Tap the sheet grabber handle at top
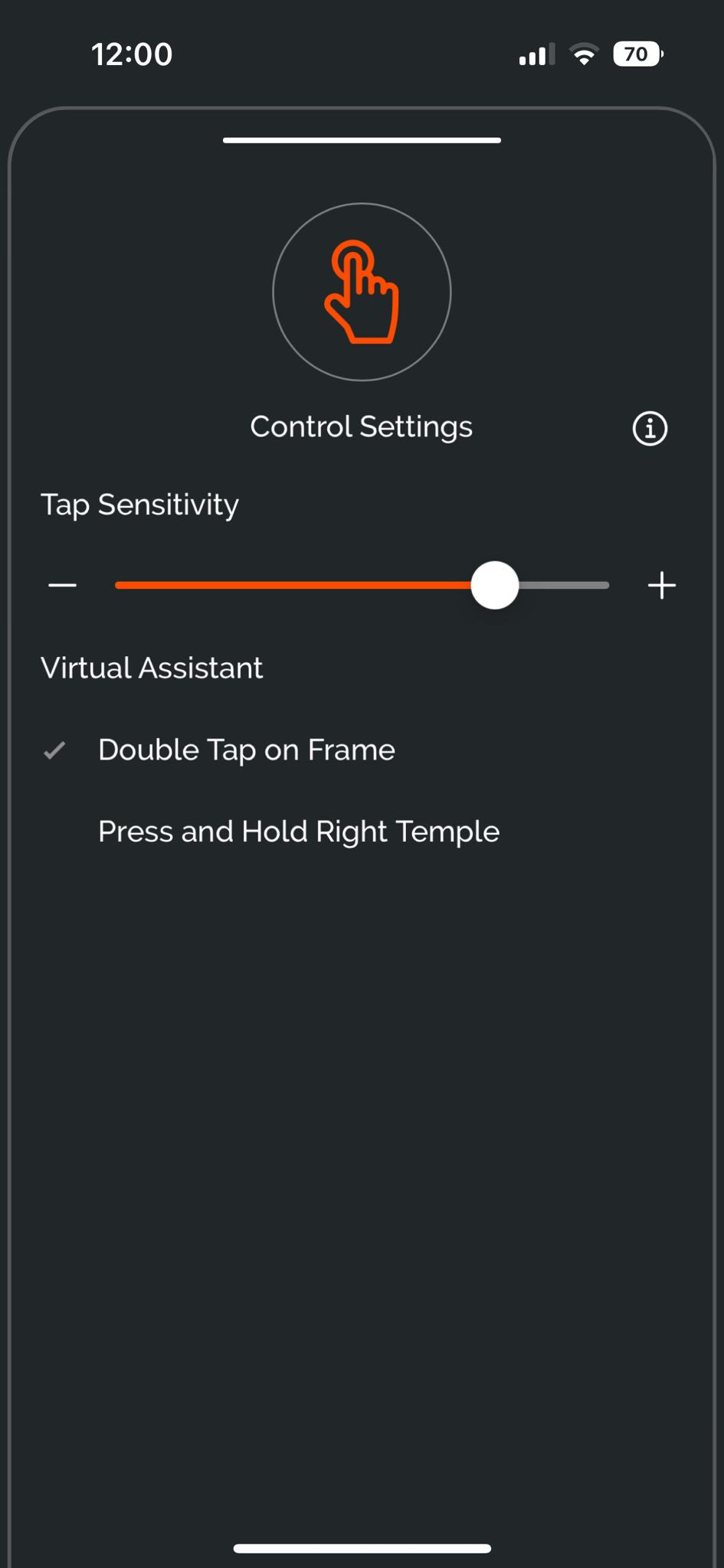 [x=362, y=141]
